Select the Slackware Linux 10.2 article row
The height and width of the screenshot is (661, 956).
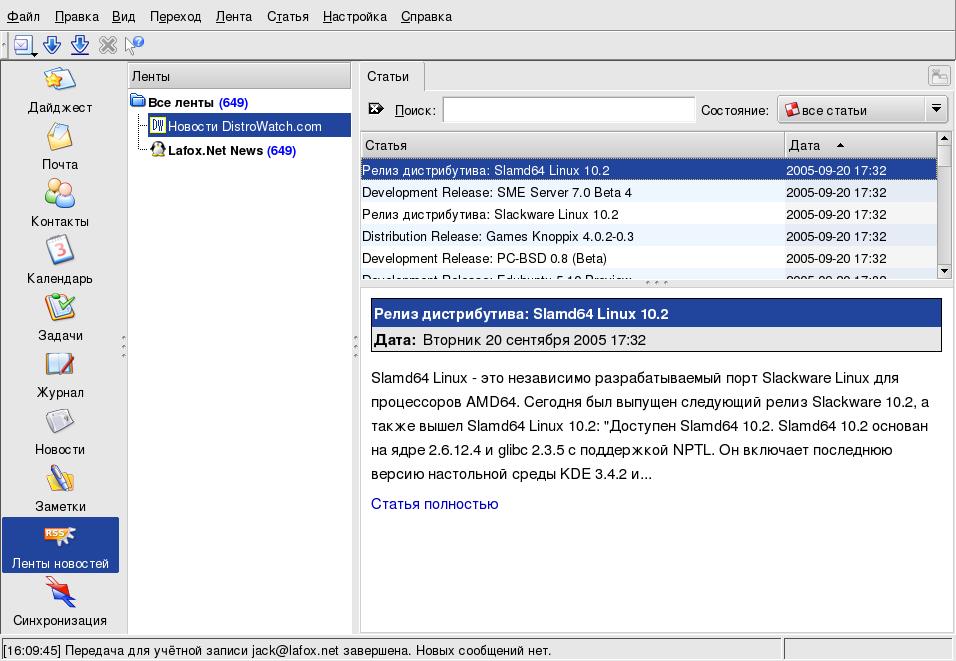pyautogui.click(x=649, y=214)
